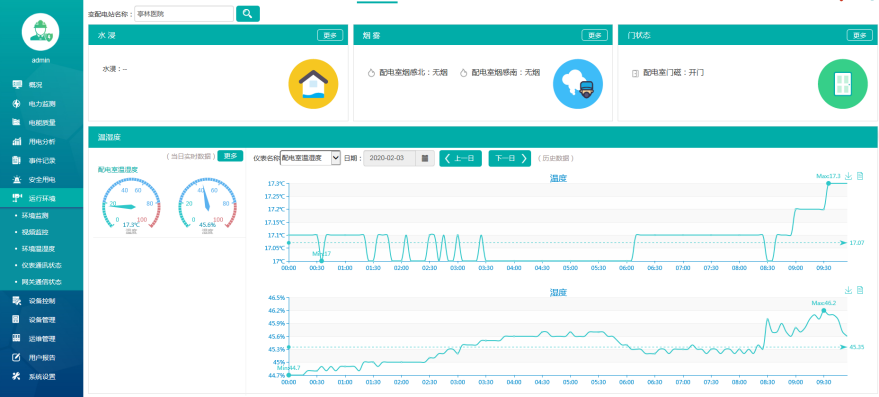The image size is (879, 397).
Task: Click the 概况 monitor icon in sidebar
Action: coord(17,85)
